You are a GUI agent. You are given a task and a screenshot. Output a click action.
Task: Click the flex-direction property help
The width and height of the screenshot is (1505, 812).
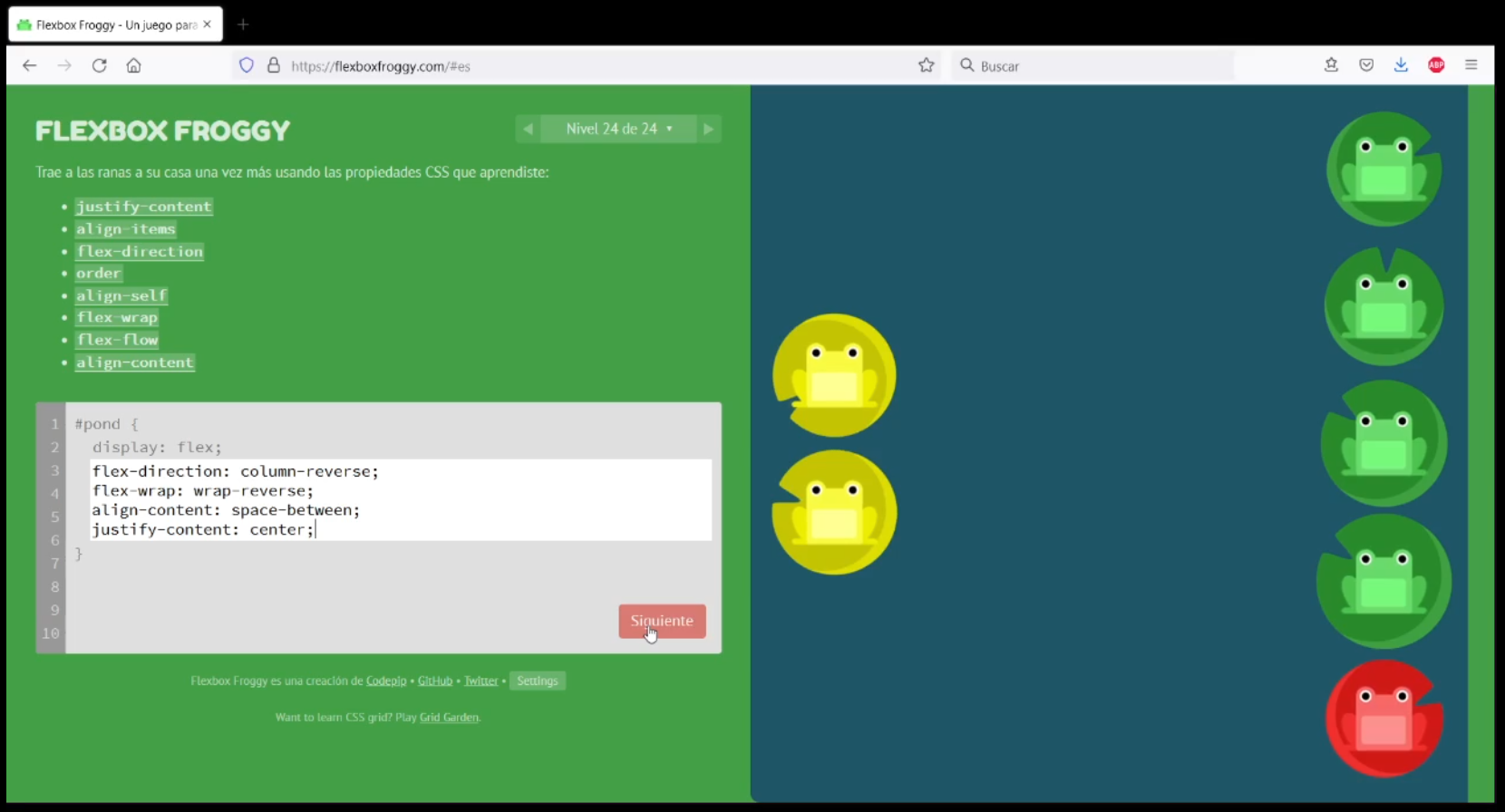tap(140, 251)
